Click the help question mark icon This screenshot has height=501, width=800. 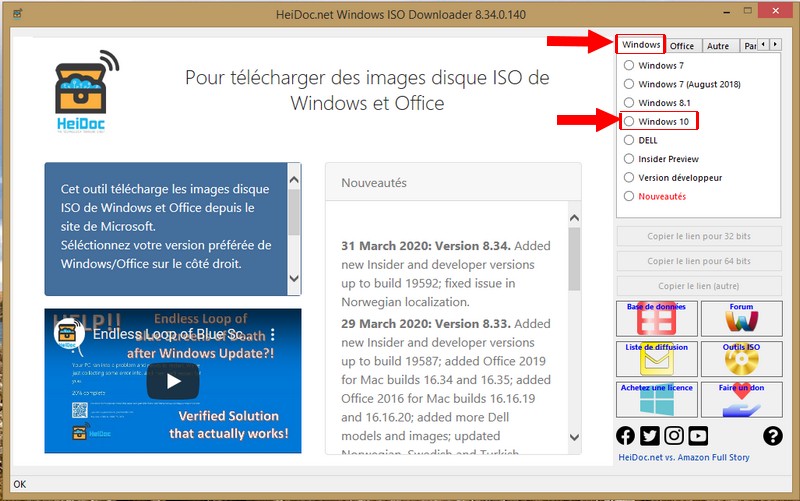(x=772, y=436)
